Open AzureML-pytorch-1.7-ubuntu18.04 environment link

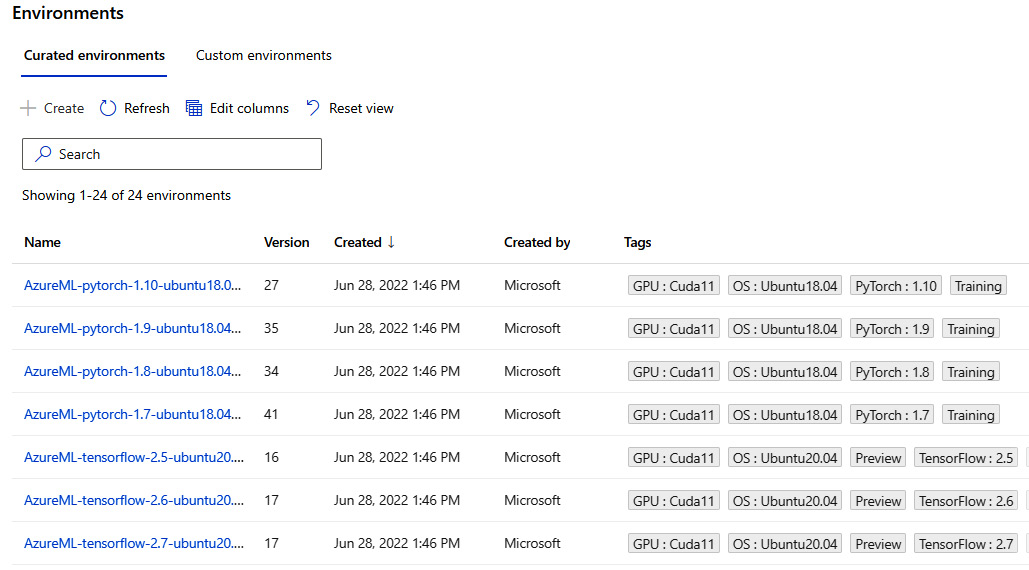pyautogui.click(x=133, y=415)
